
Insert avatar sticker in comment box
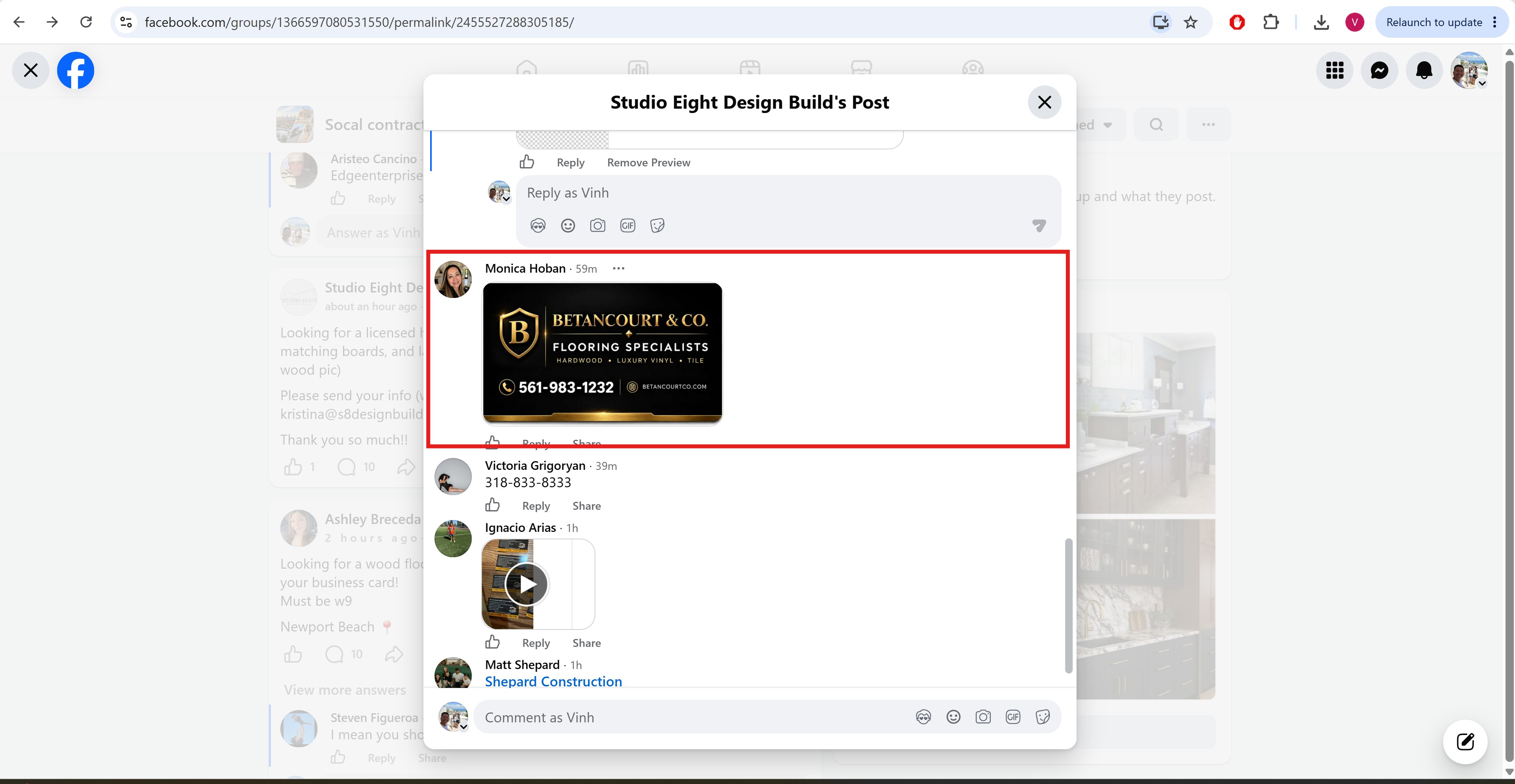pos(923,717)
